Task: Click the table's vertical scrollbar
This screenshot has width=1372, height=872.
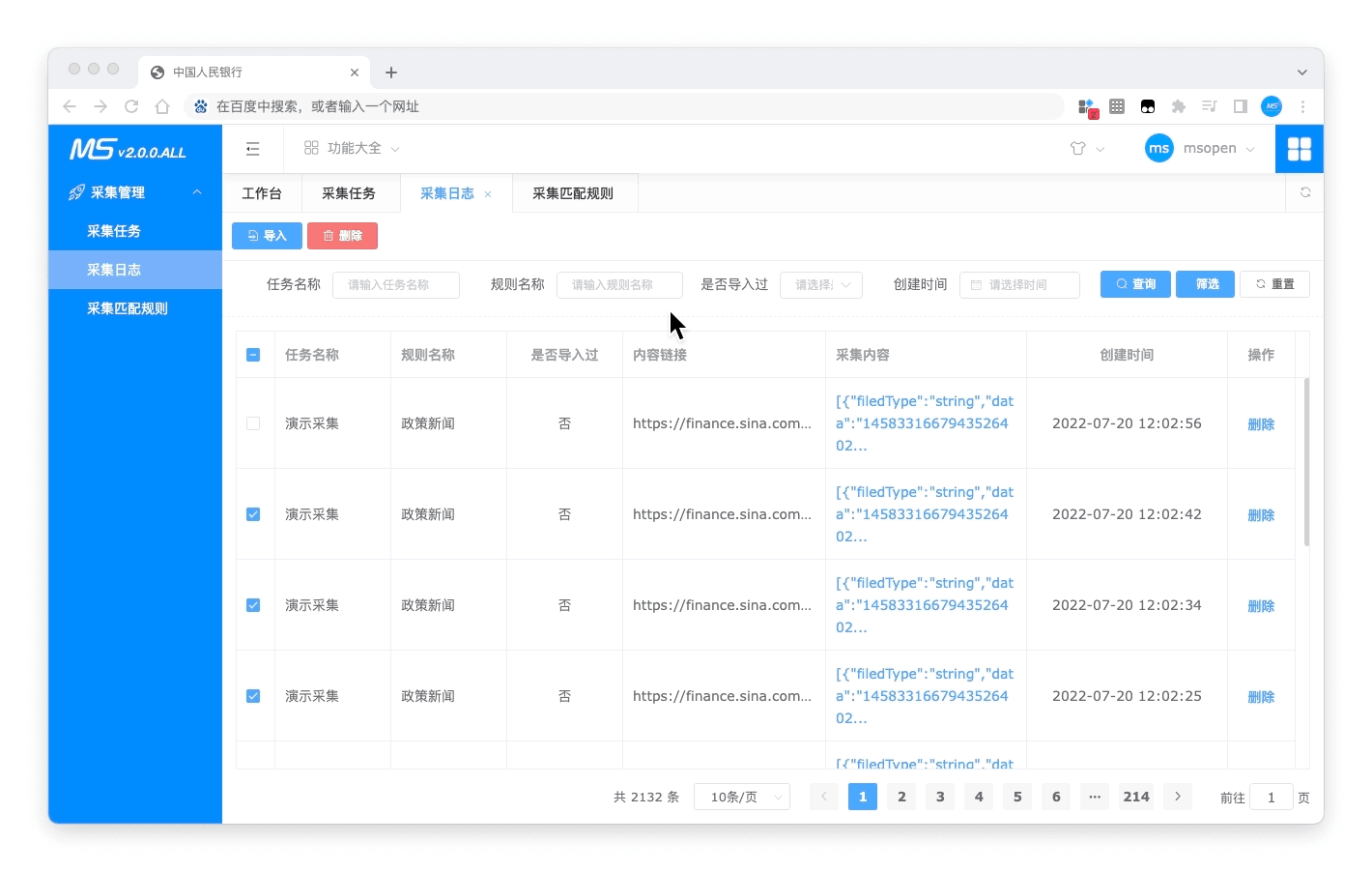Action: [x=1306, y=462]
